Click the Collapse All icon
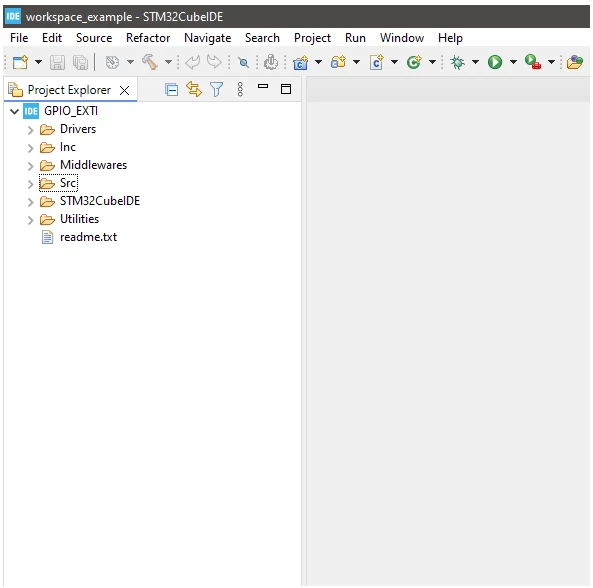The height and width of the screenshot is (588, 593). (172, 90)
